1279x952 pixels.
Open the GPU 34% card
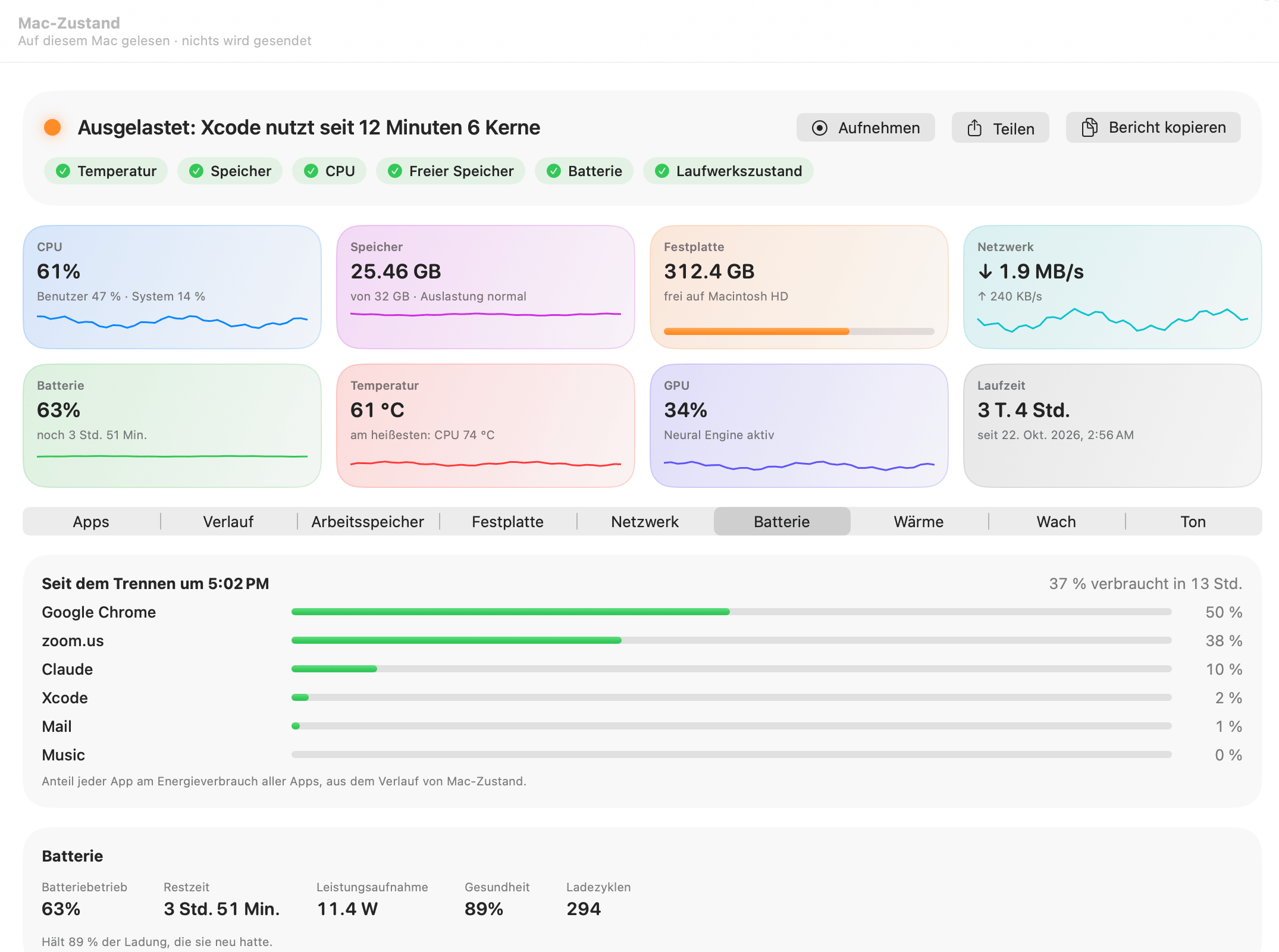(799, 425)
